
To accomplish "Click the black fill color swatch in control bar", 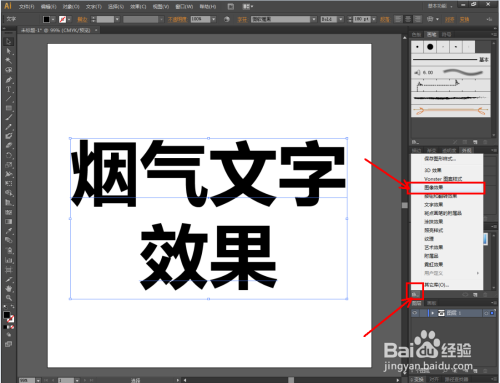I will point(46,19).
